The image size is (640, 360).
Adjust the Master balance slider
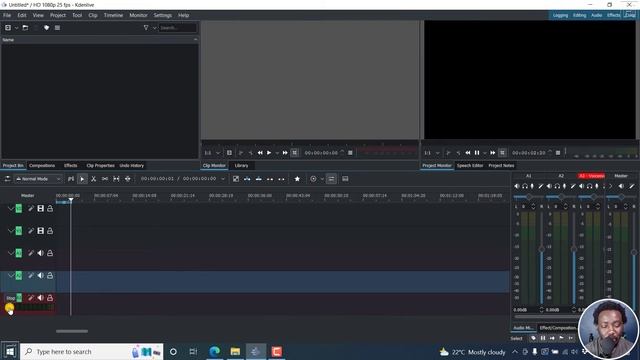click(621, 197)
